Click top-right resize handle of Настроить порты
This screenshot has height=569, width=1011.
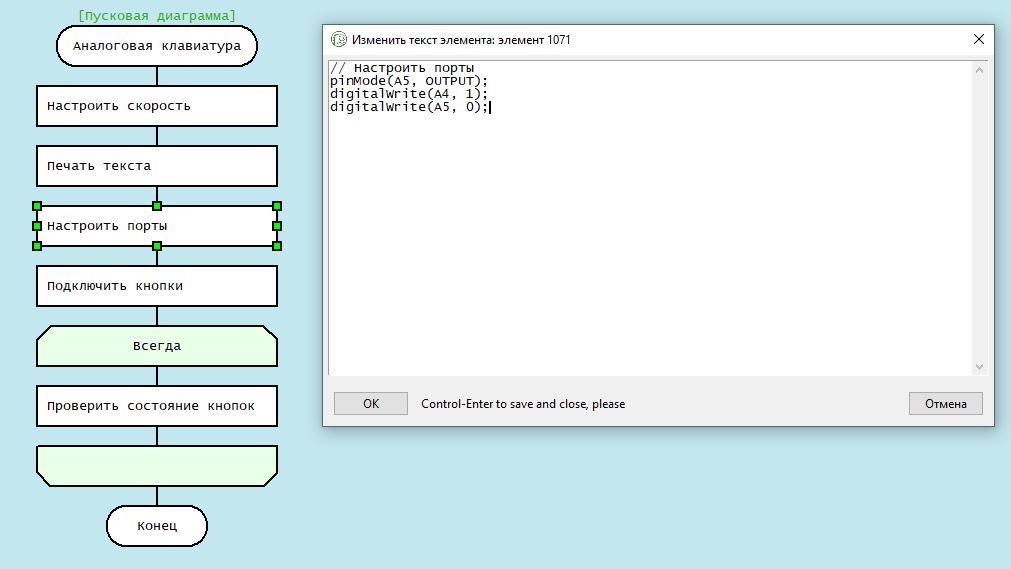click(x=277, y=206)
